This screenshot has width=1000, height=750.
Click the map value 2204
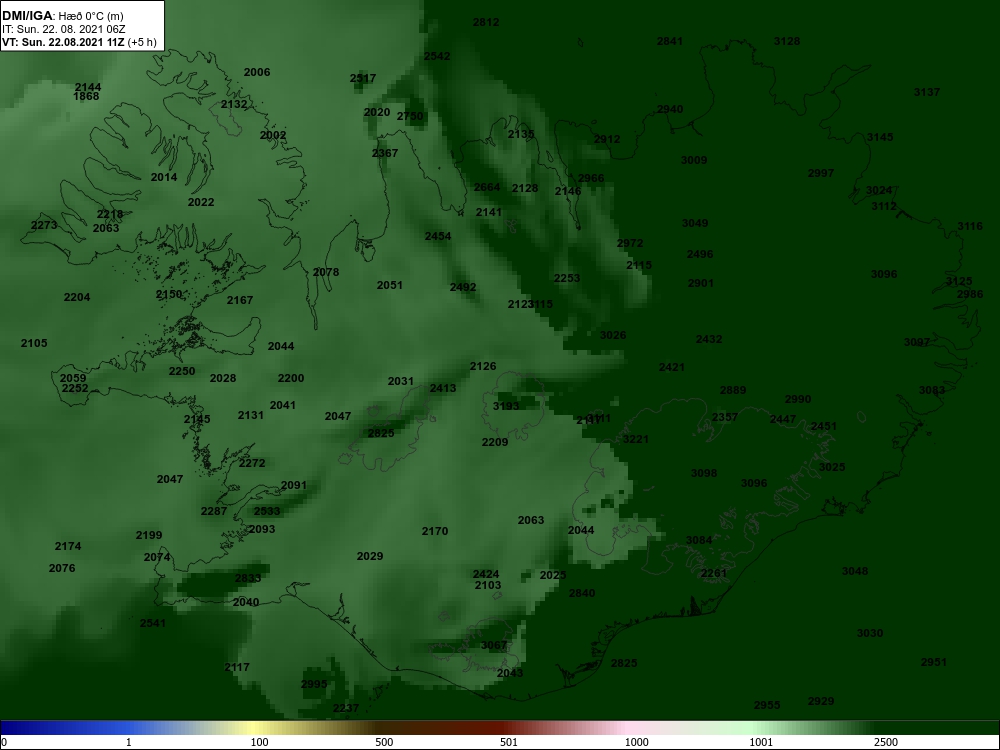pos(77,298)
